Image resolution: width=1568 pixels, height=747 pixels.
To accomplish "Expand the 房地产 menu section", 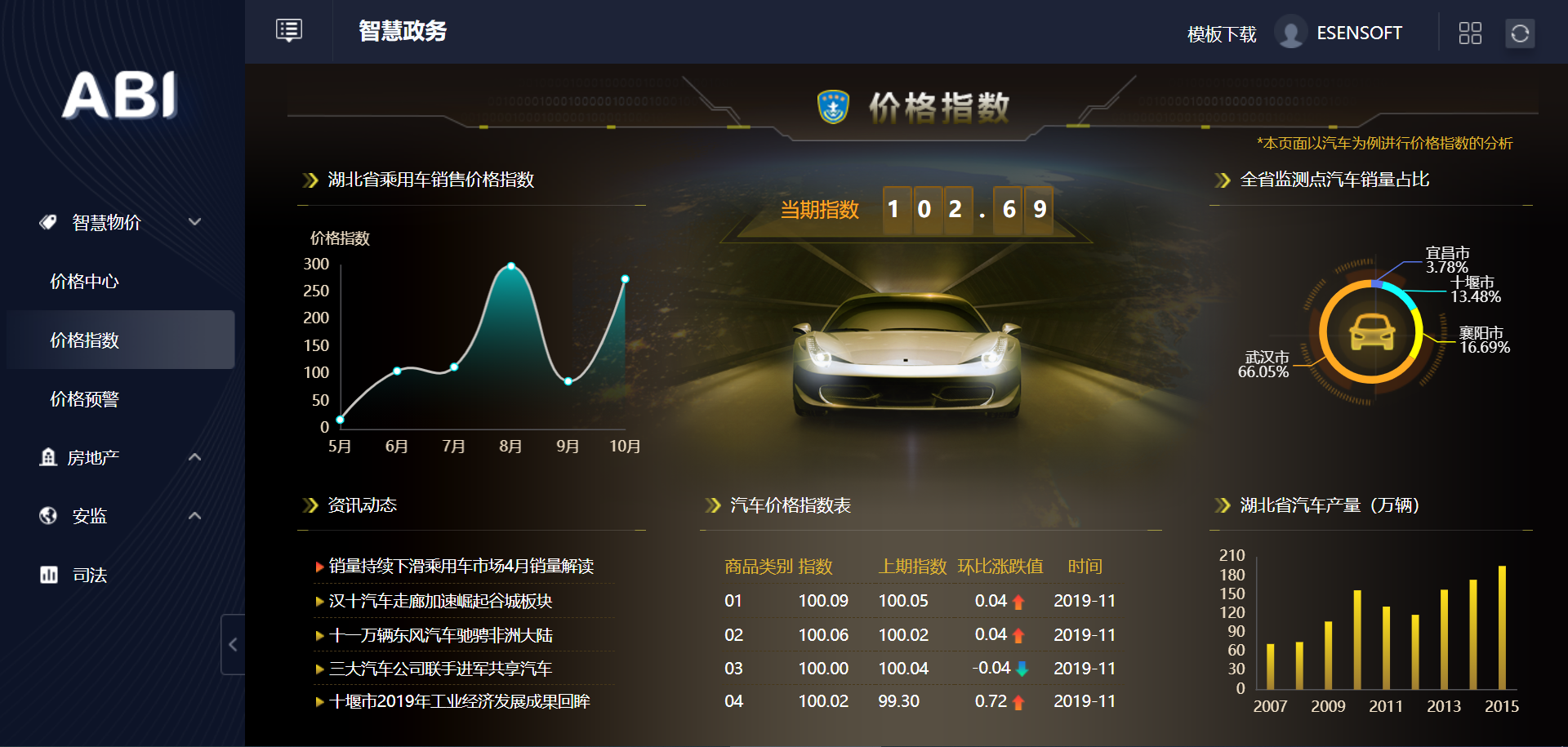I will tap(194, 456).
